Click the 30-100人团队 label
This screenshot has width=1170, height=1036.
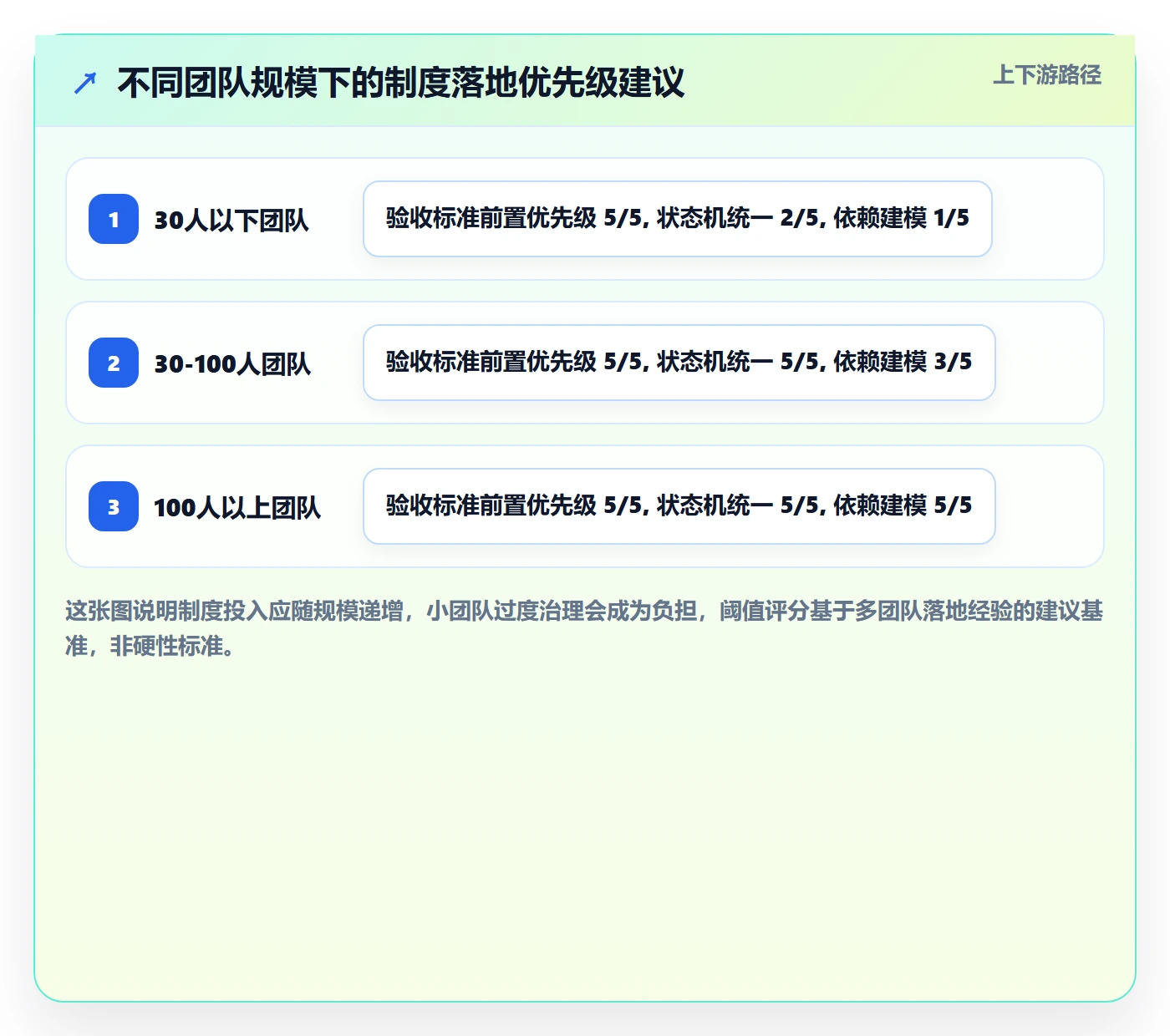[x=232, y=363]
